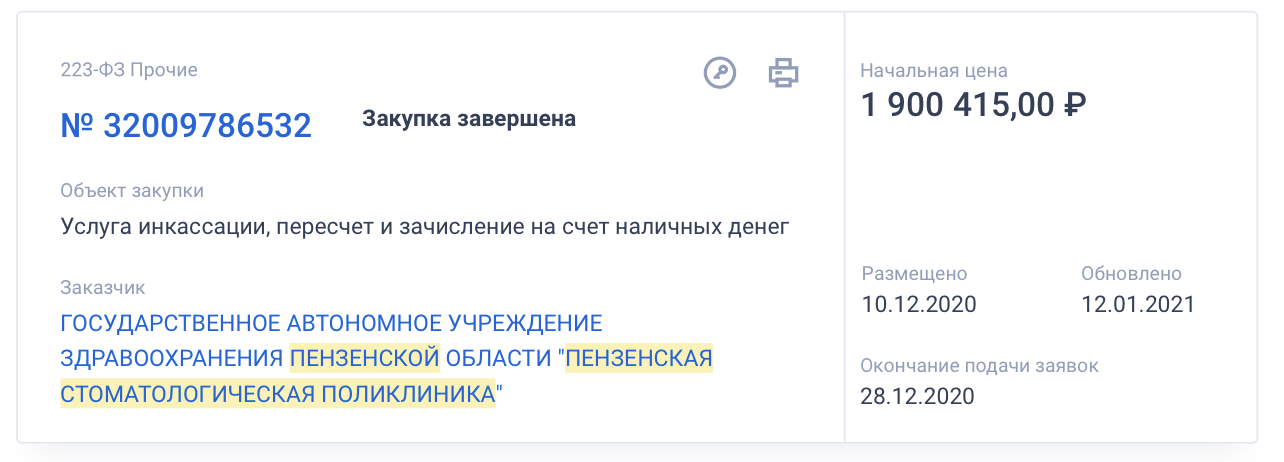Click the price 1 900 415,00 ₽
The height and width of the screenshot is (462, 1284).
point(974,103)
